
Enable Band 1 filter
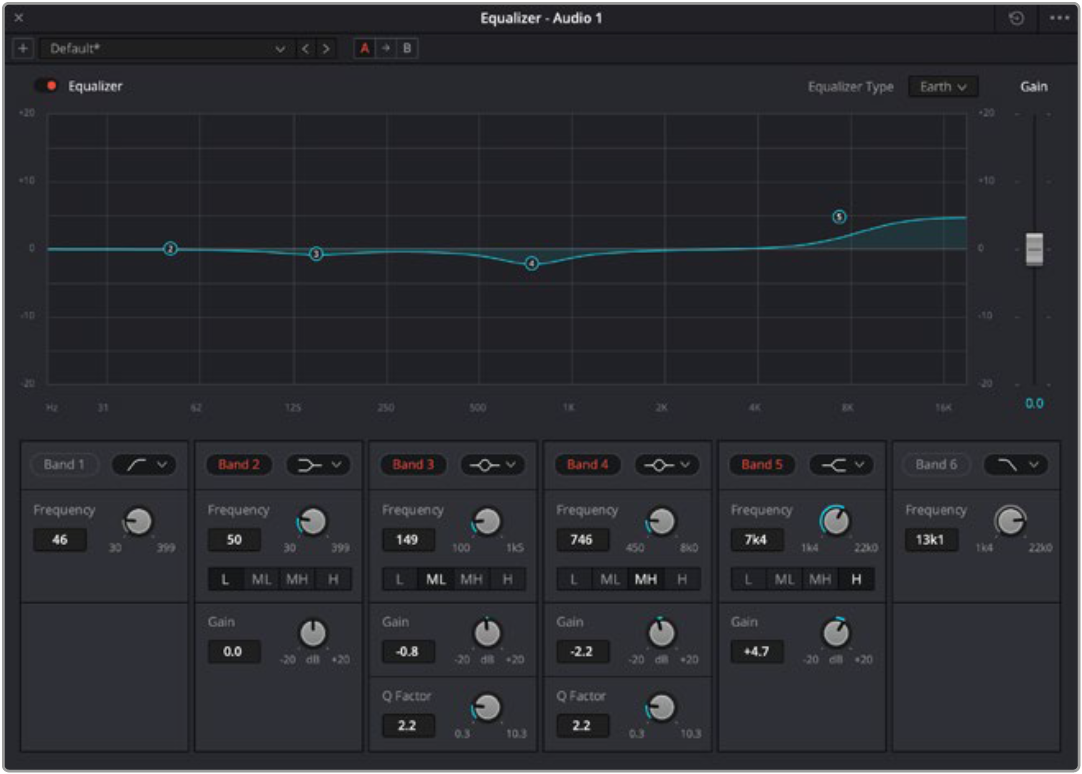click(64, 464)
